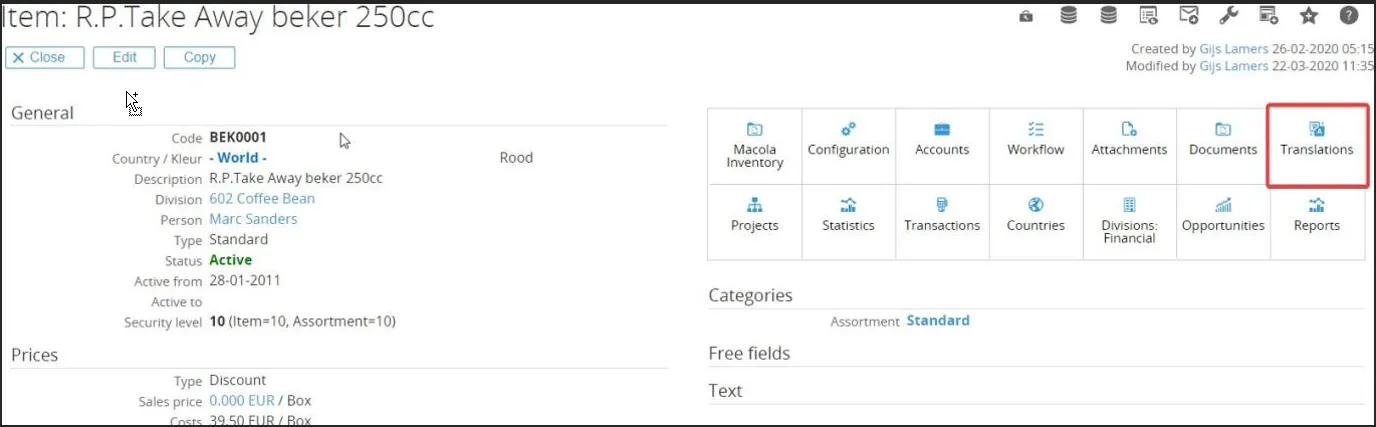Click the Copy button
1376x427 pixels.
pyautogui.click(x=199, y=57)
